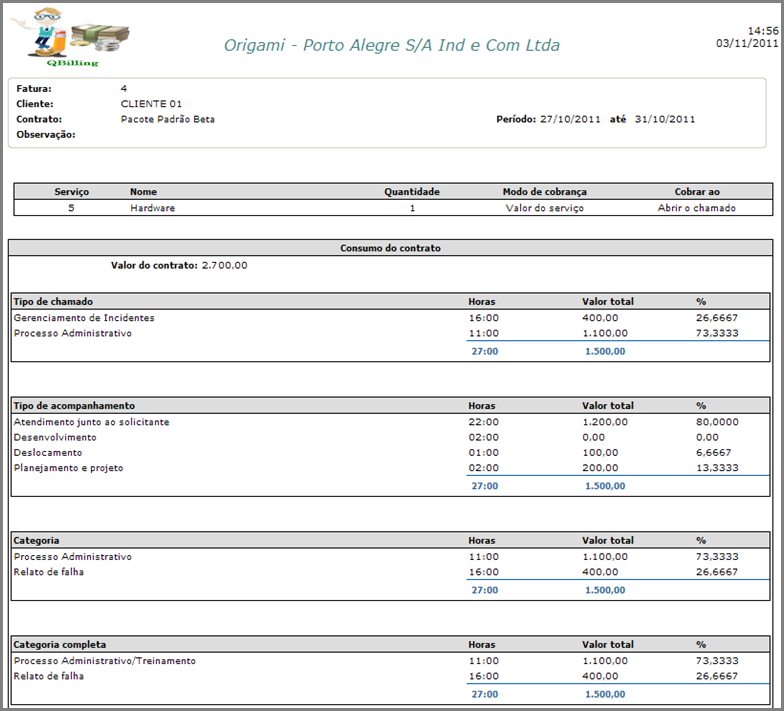Select the Atendimento junto ao solicitante row
The width and height of the screenshot is (784, 711).
click(x=91, y=422)
